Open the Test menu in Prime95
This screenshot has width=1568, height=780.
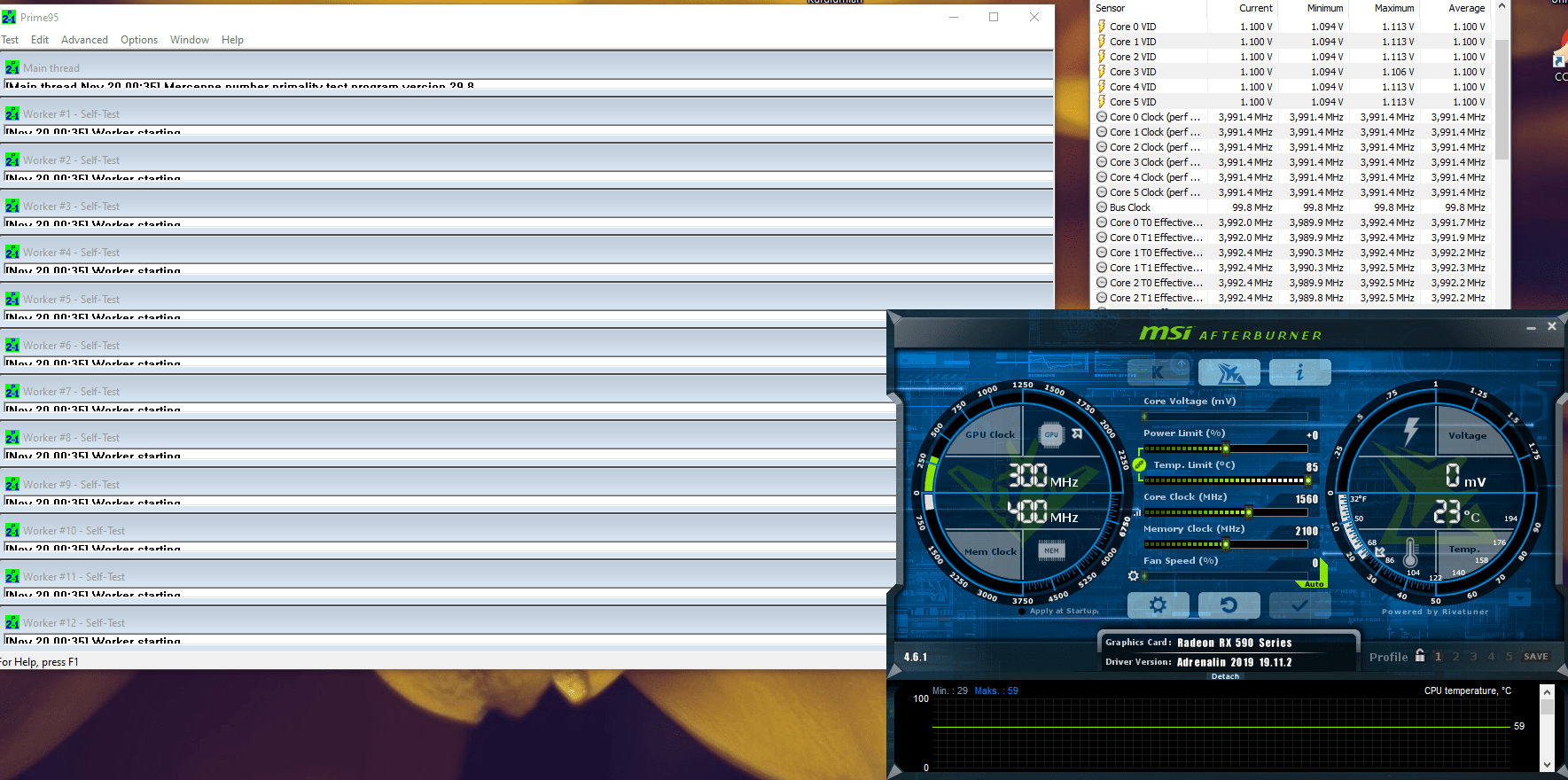point(10,40)
